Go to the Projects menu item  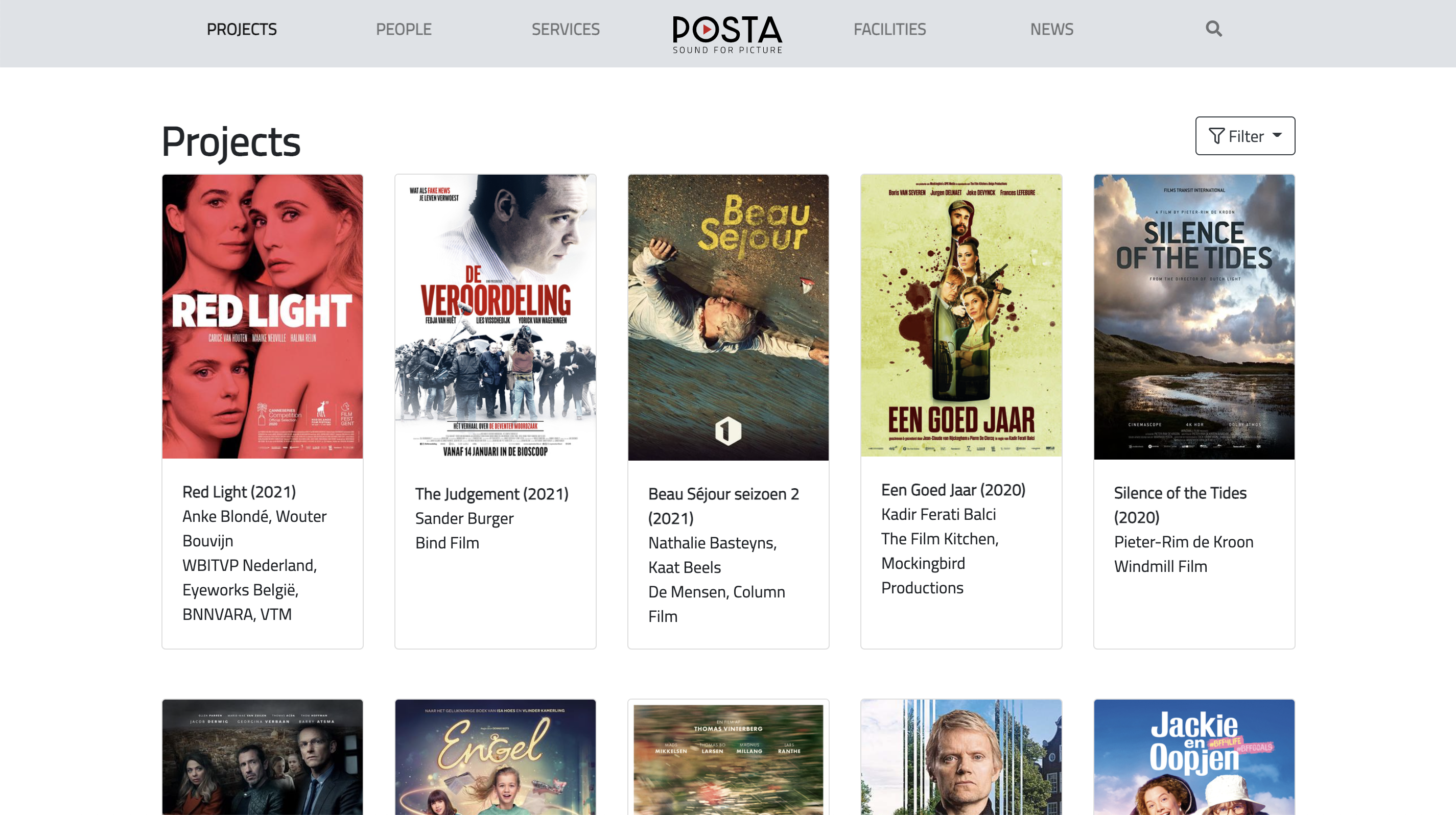[x=241, y=29]
